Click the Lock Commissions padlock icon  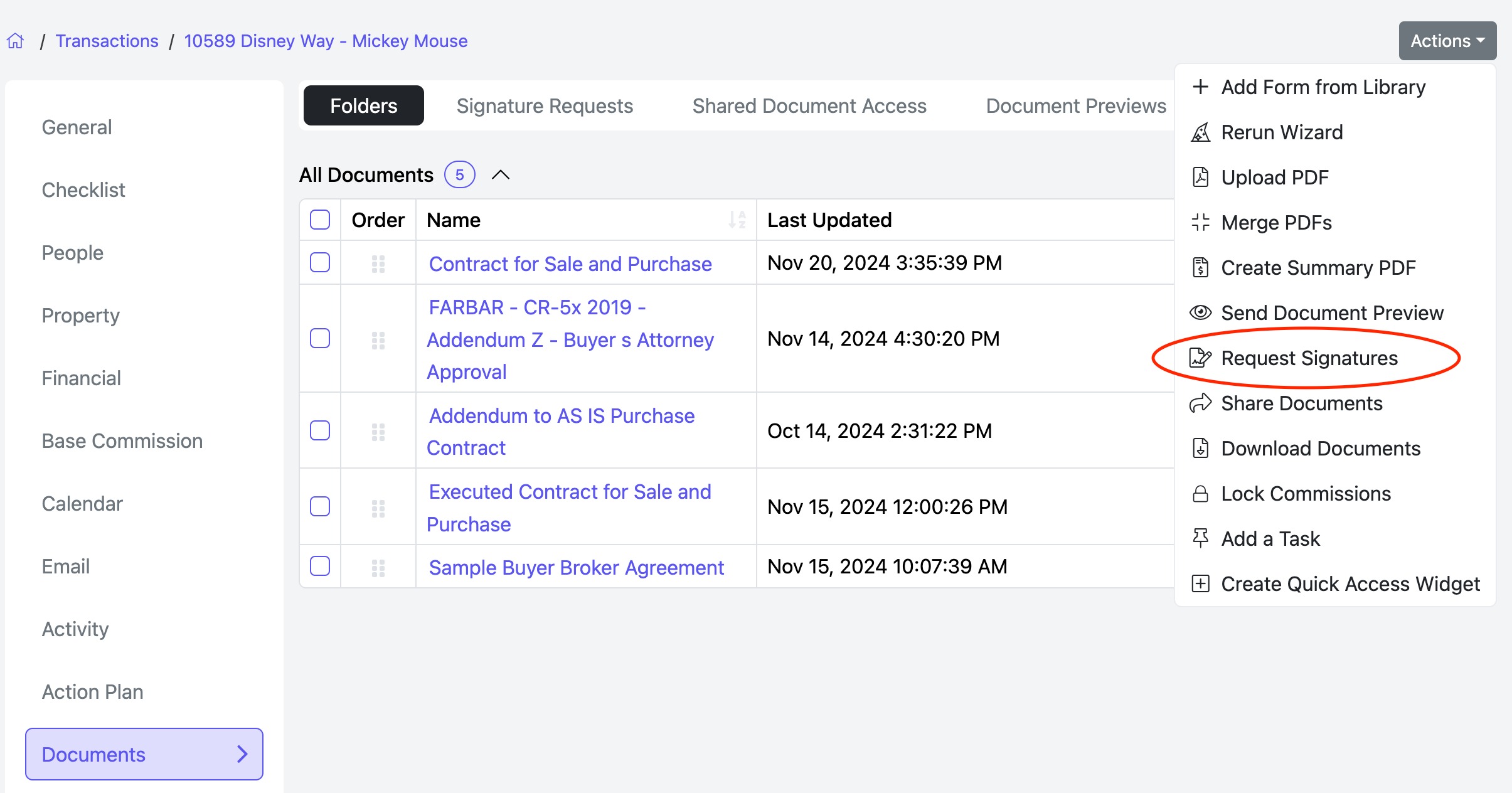(1200, 494)
